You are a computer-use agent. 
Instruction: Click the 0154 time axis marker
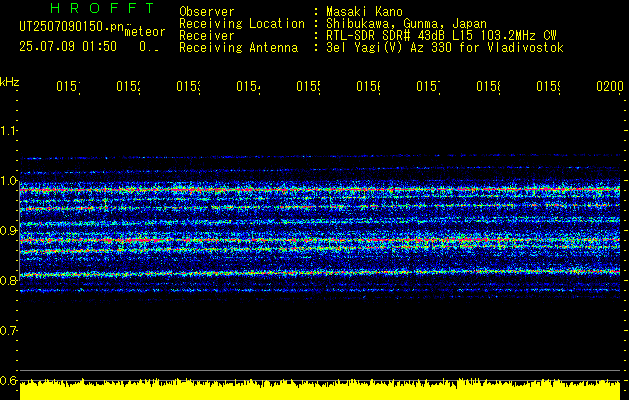point(248,86)
